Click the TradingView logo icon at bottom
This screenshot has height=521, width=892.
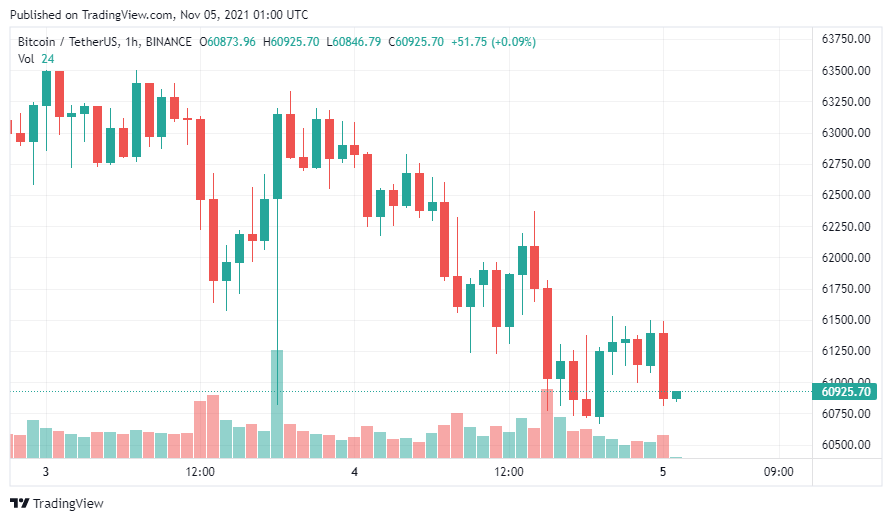point(19,503)
